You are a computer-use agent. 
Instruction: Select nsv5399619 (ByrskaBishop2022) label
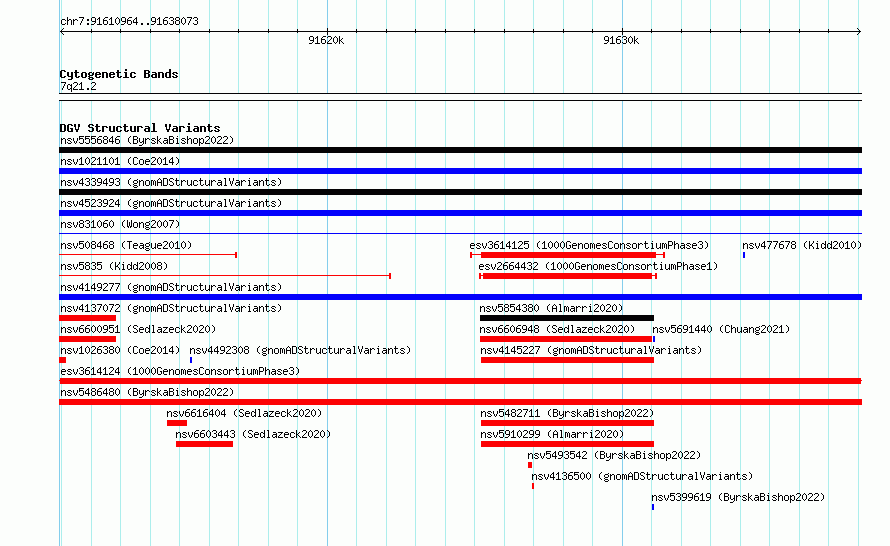[738, 497]
